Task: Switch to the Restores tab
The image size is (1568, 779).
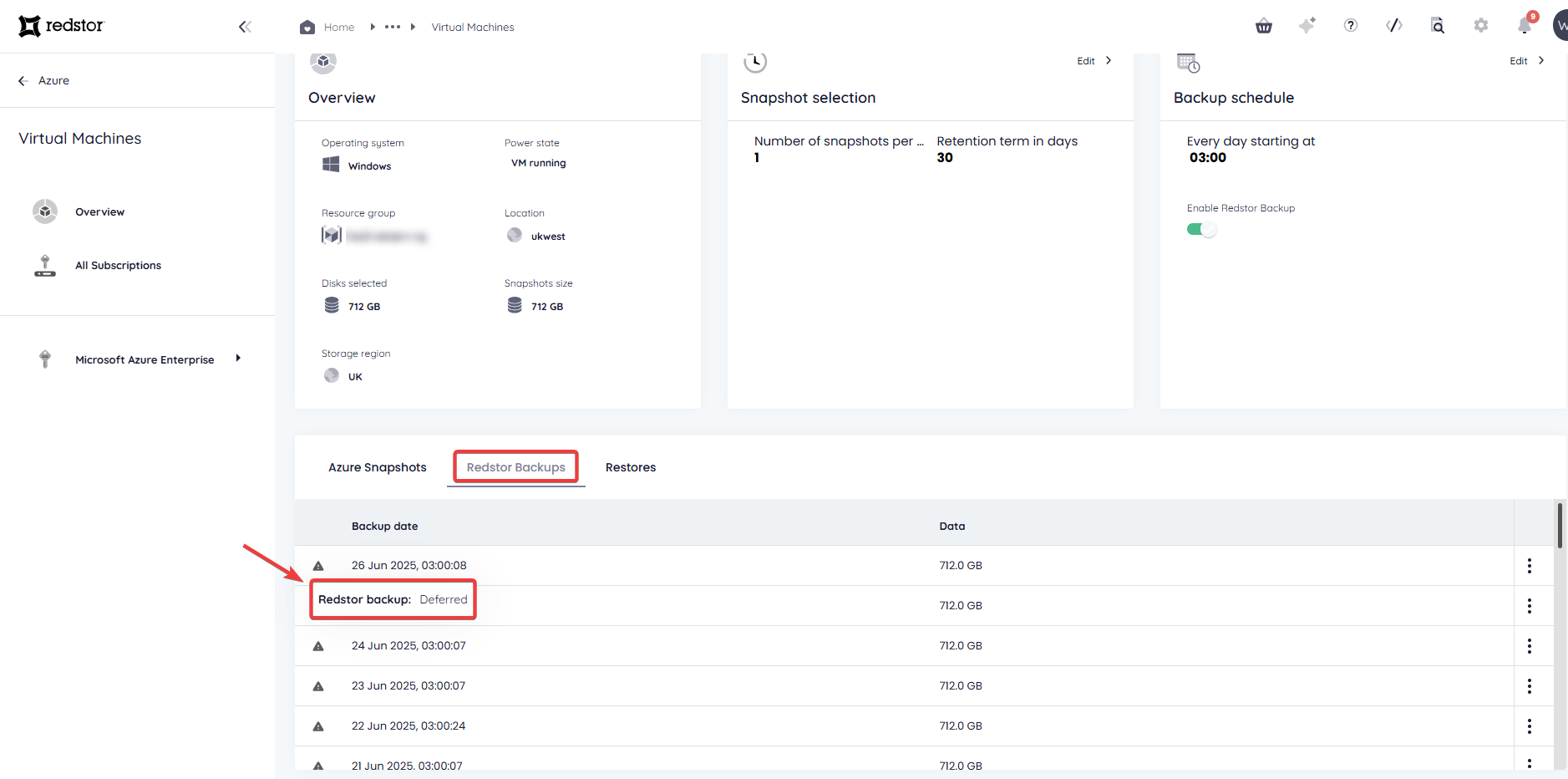Action: coord(631,467)
